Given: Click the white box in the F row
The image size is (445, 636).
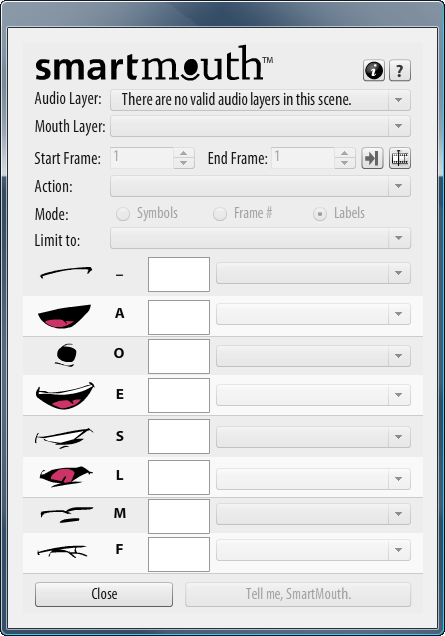Looking at the screenshot, I should (x=179, y=554).
